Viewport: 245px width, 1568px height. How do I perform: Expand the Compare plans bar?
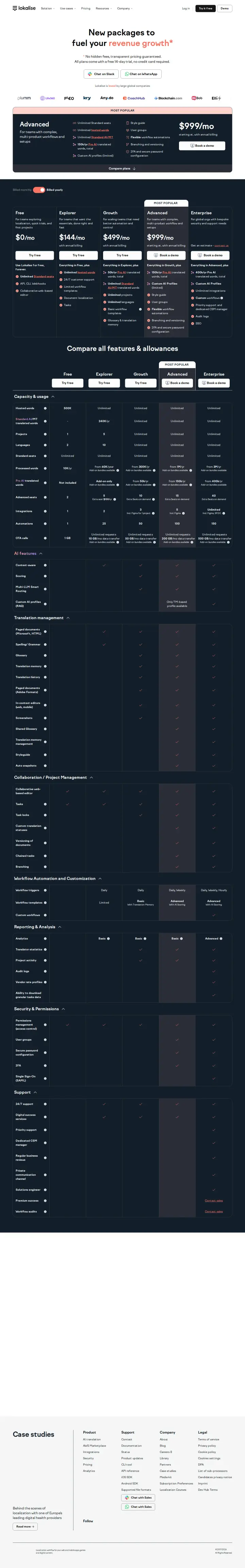tap(122, 169)
